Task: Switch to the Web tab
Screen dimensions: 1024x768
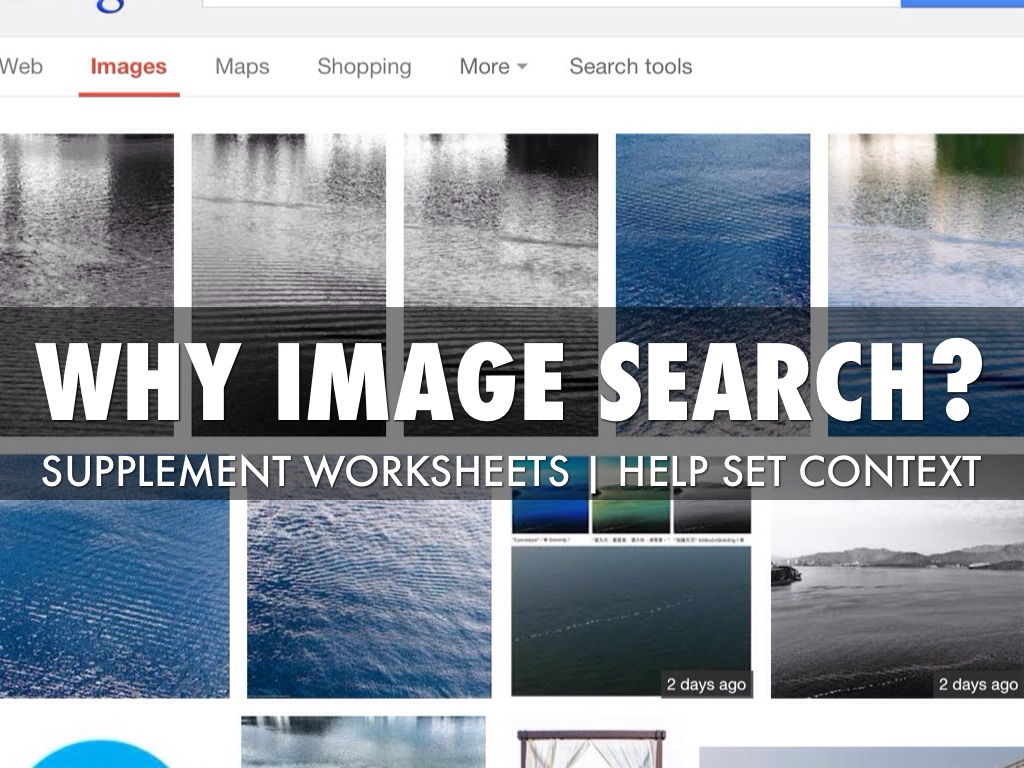Action: [x=20, y=67]
